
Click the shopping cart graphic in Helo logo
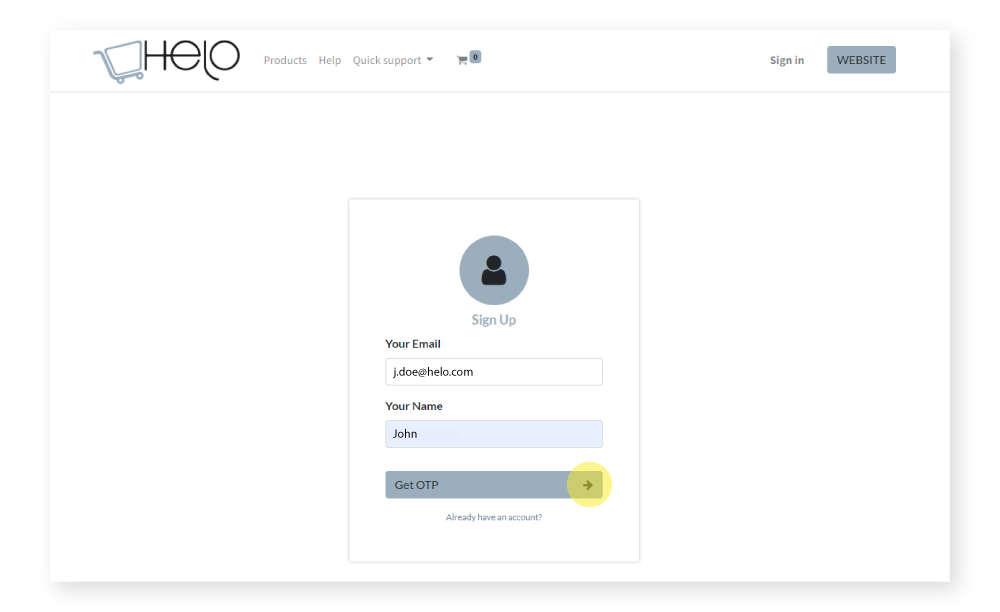tap(118, 62)
